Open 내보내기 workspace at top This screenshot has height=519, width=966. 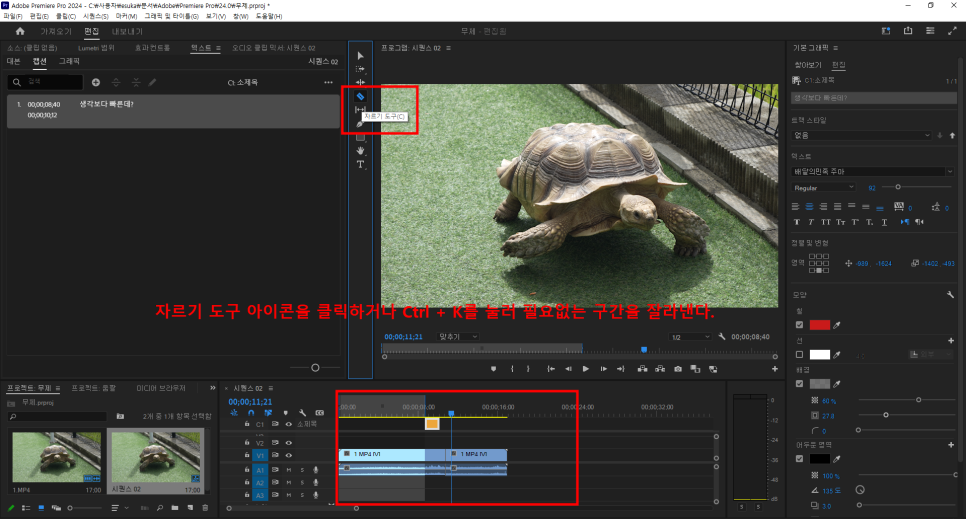coord(127,31)
